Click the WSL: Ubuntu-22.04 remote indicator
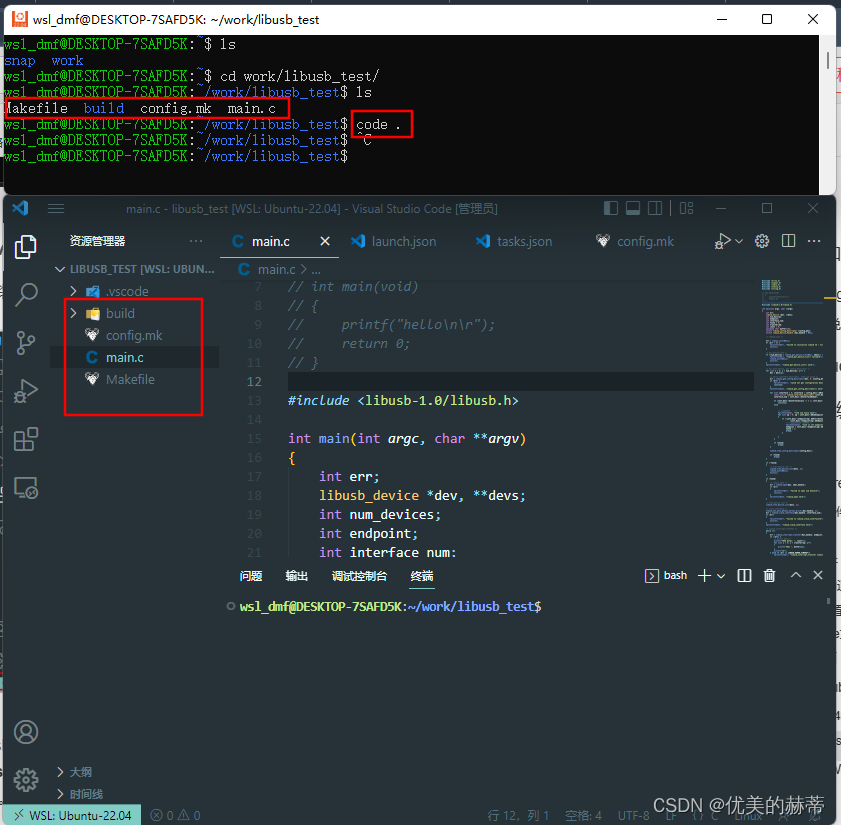Image resolution: width=841 pixels, height=825 pixels. [x=72, y=815]
